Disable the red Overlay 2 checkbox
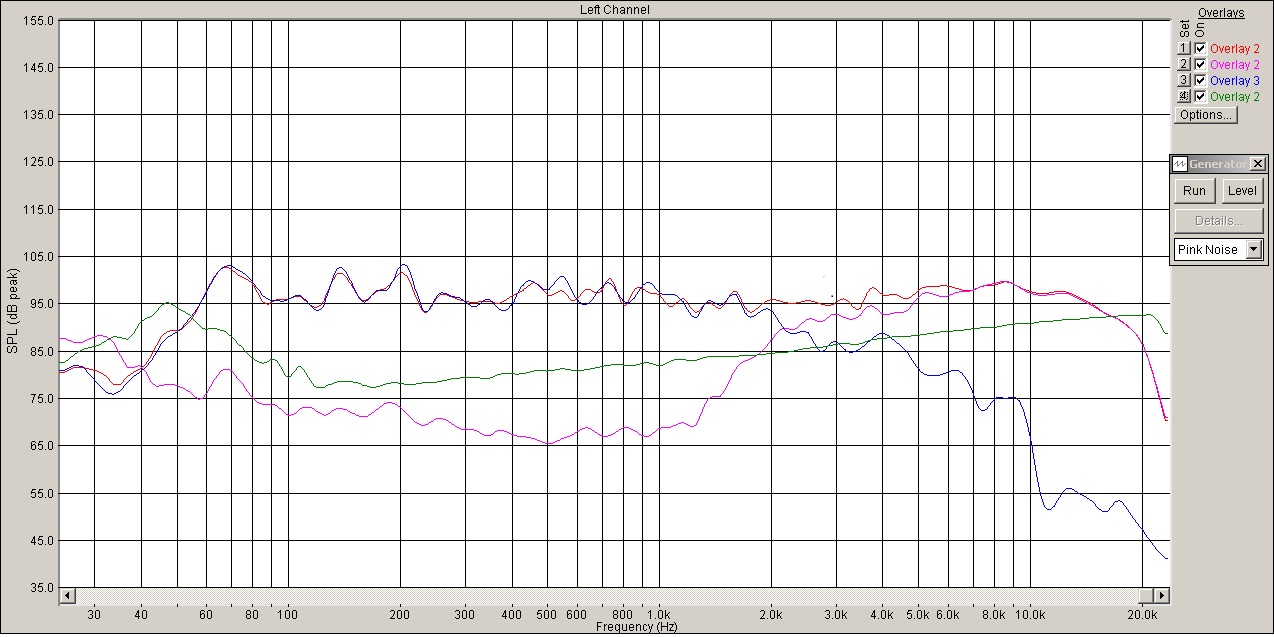The width and height of the screenshot is (1274, 637). click(x=1200, y=48)
